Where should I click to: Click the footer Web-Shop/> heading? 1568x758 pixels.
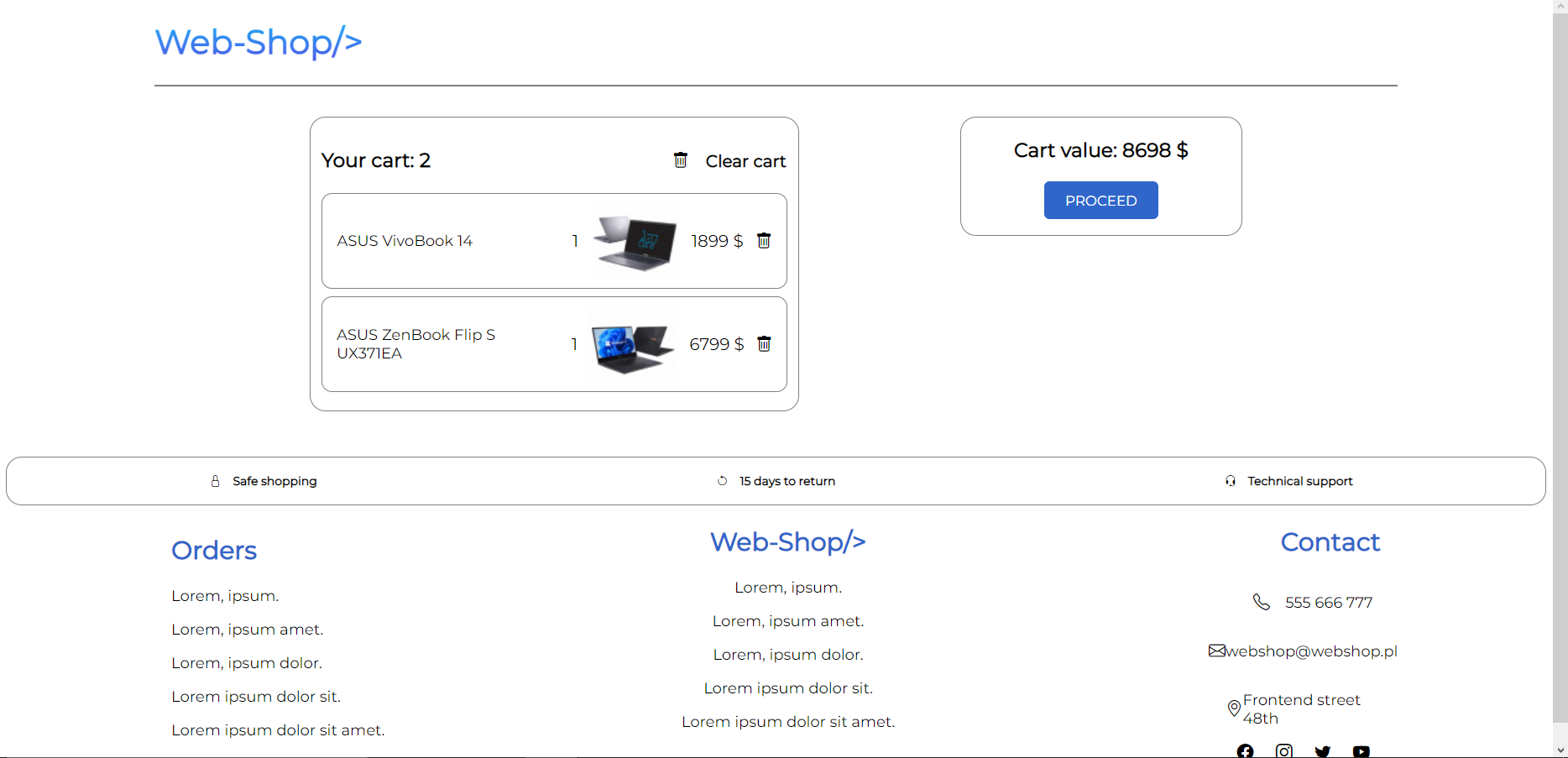pyautogui.click(x=788, y=541)
